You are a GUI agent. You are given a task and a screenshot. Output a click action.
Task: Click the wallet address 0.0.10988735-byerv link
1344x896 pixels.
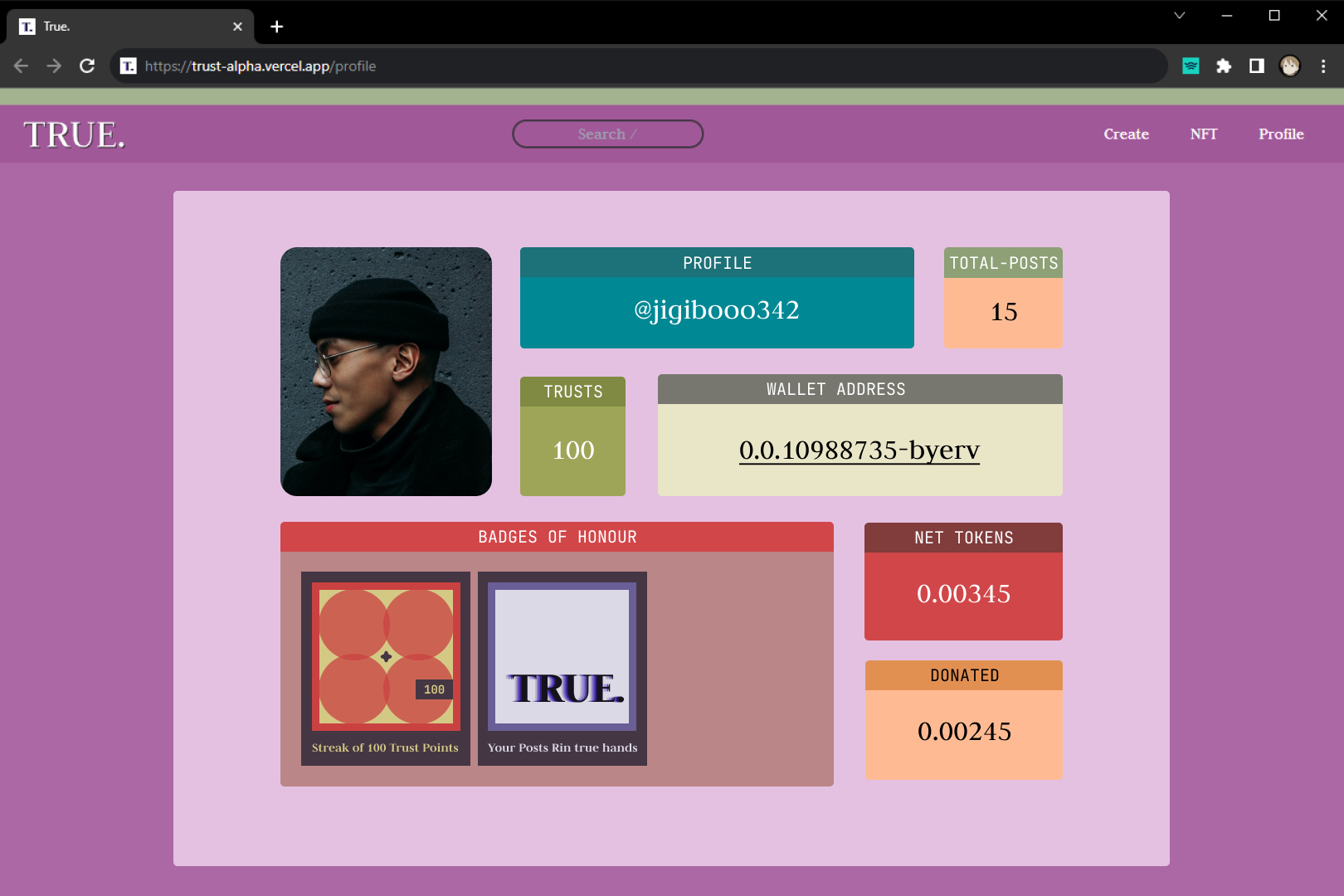click(859, 450)
